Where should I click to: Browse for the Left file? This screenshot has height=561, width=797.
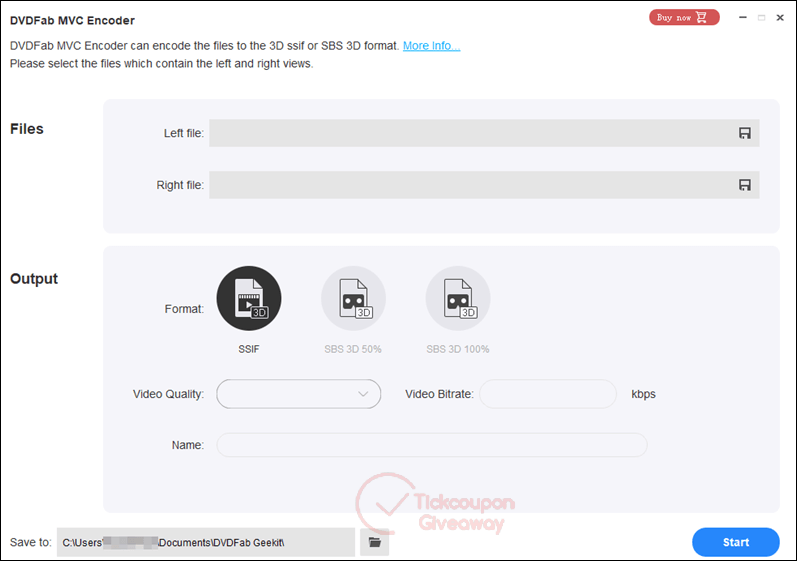point(745,133)
